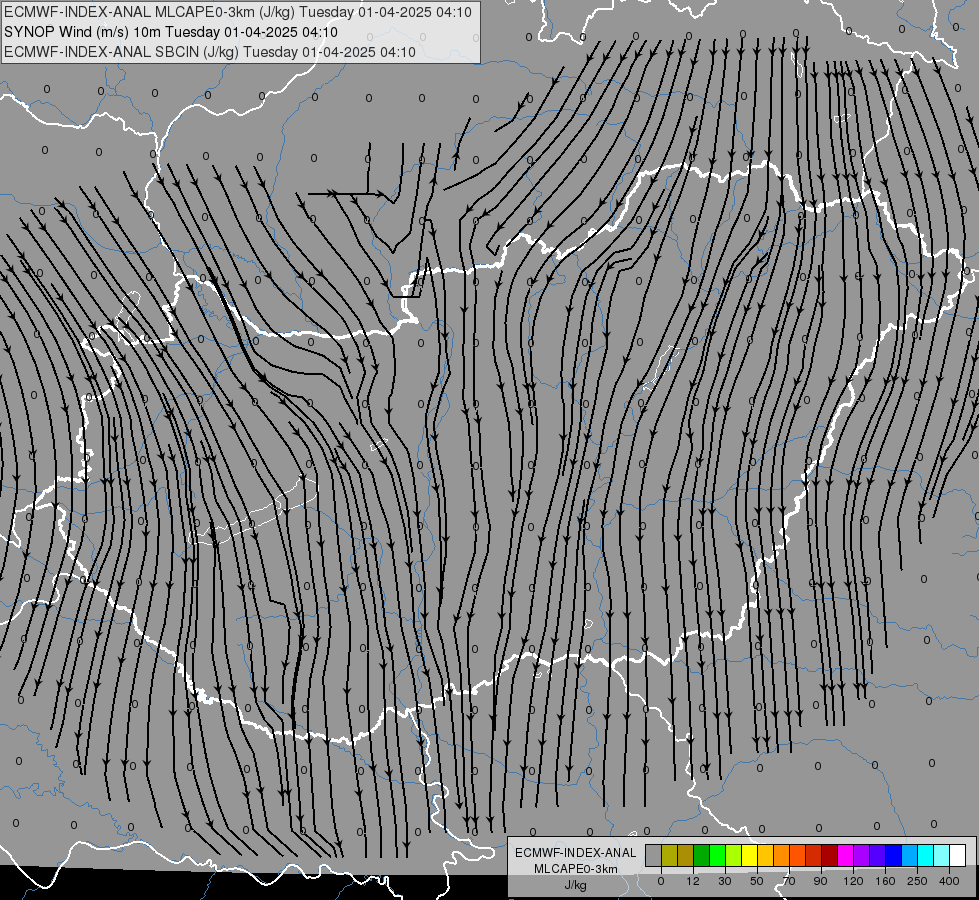979x900 pixels.
Task: Click the pure yellow legend swatch
Action: [x=750, y=855]
